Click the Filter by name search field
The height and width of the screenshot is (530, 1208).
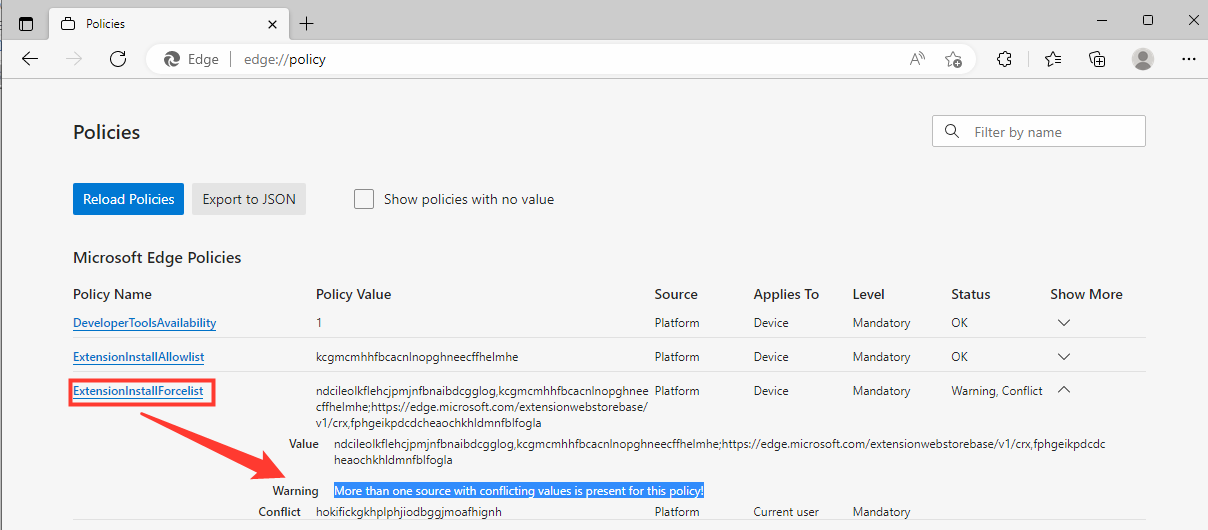click(x=1050, y=132)
